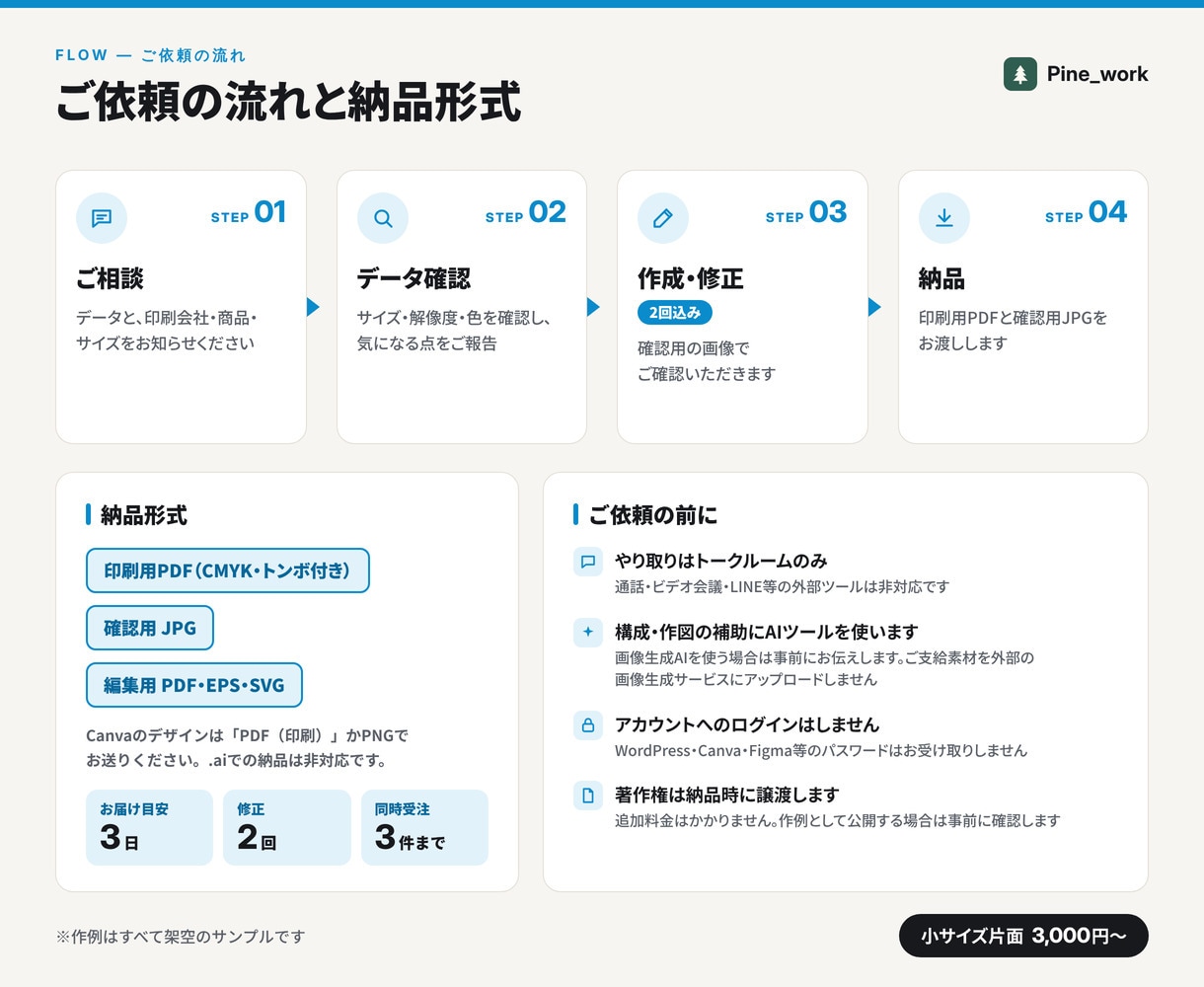Click the WordPress・Canva・Figma password note
Screen dimensions: 1204x987
click(821, 750)
